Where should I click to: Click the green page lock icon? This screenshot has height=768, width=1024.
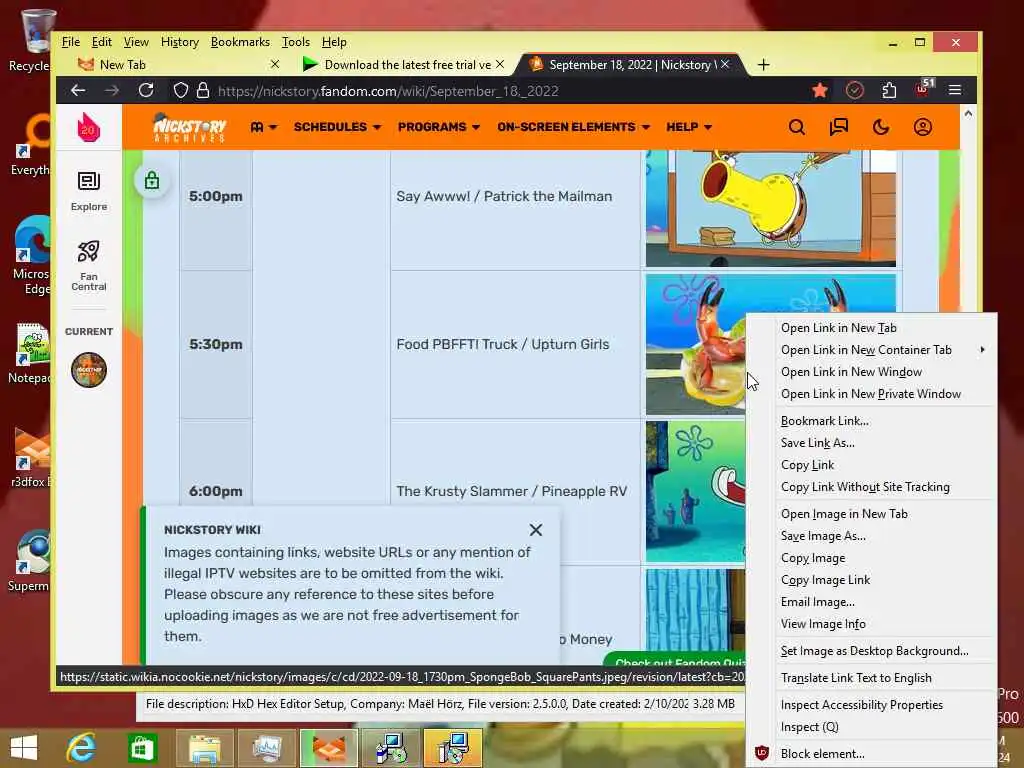click(x=152, y=180)
